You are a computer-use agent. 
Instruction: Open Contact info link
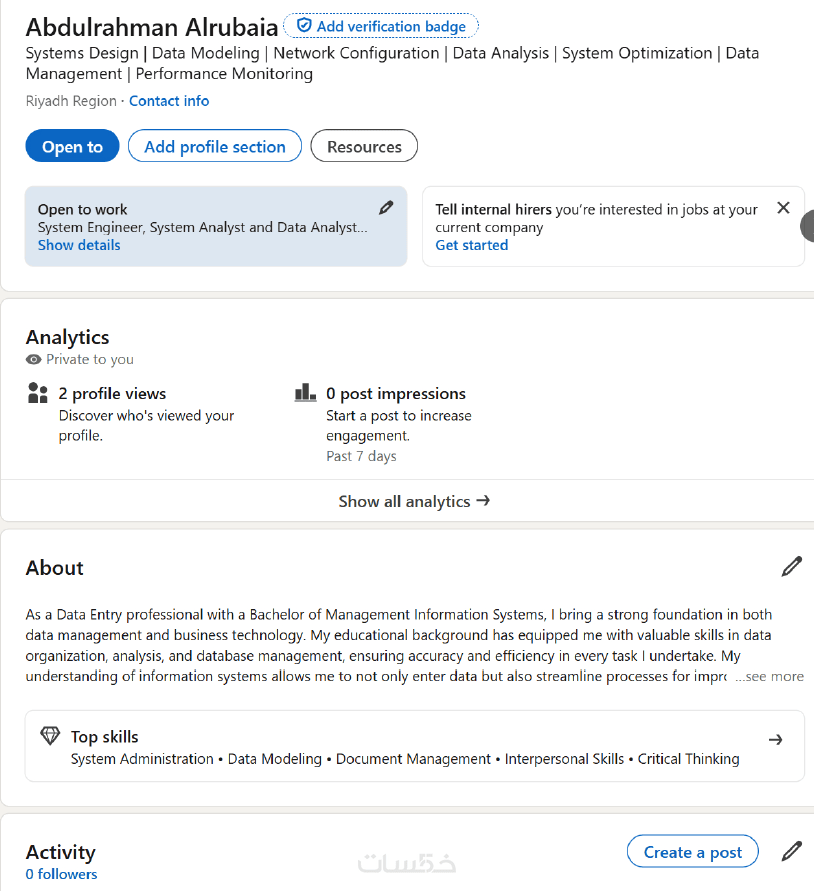coord(169,101)
